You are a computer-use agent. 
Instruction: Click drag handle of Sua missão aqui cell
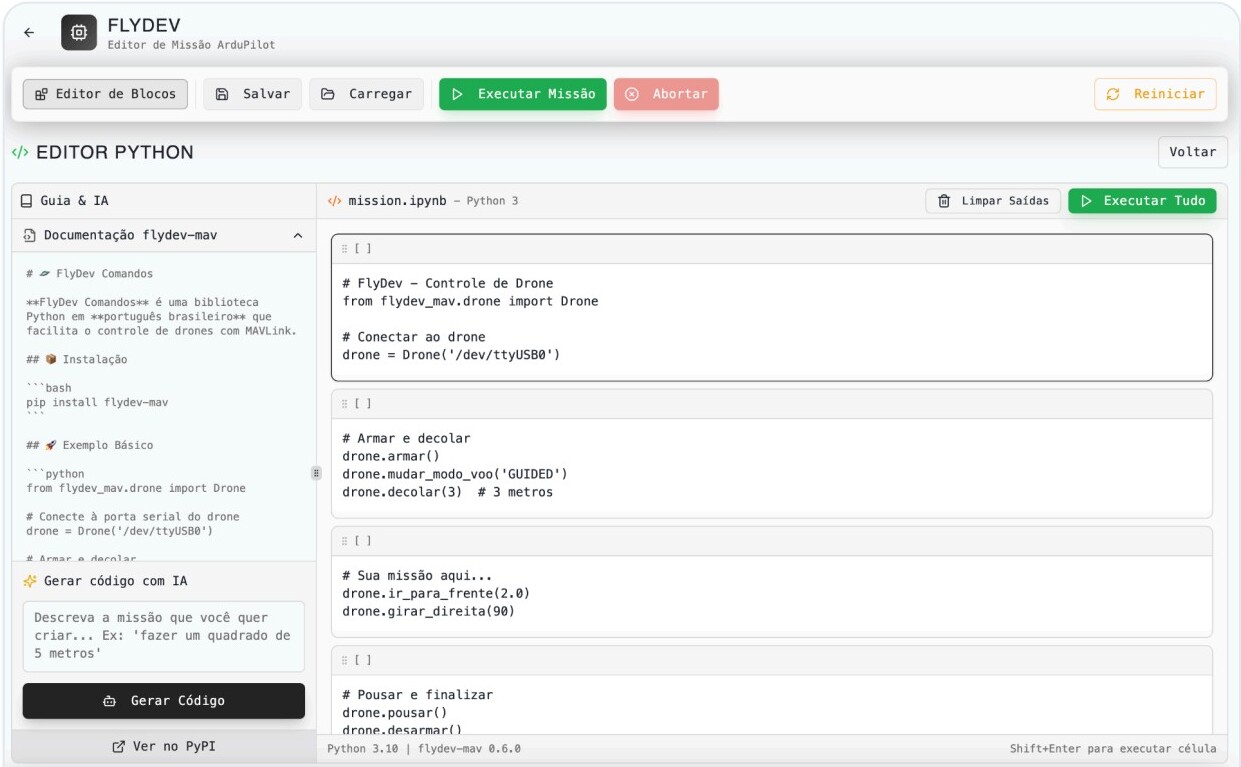[345, 541]
